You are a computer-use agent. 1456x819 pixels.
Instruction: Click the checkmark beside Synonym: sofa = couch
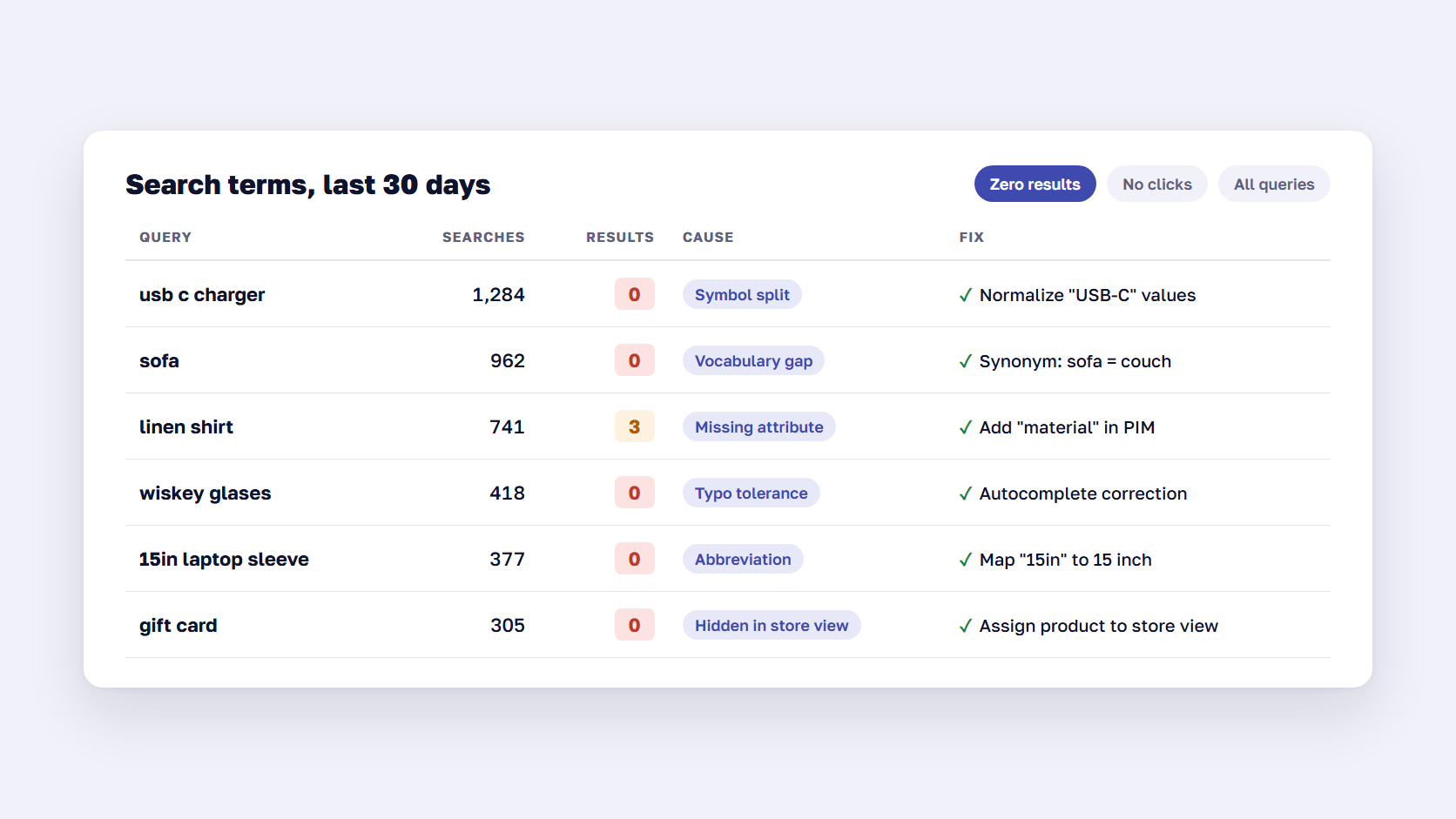pyautogui.click(x=965, y=361)
